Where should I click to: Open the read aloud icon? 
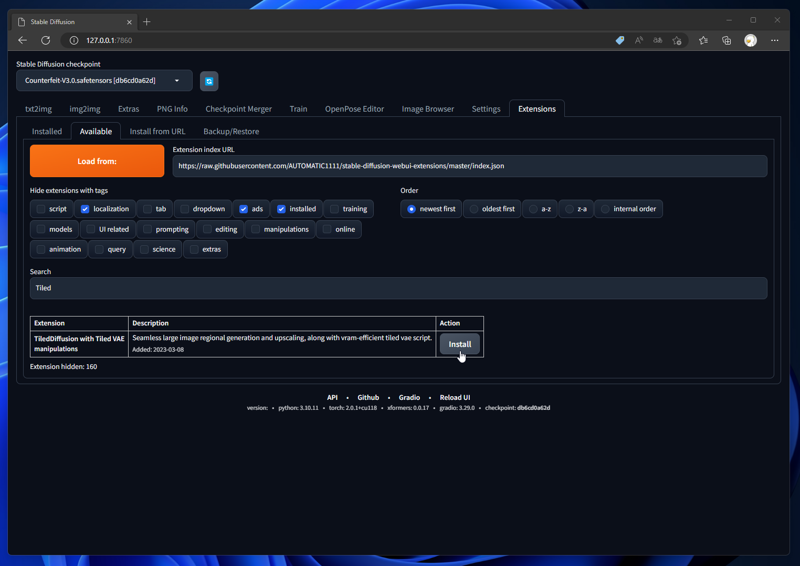tap(639, 40)
